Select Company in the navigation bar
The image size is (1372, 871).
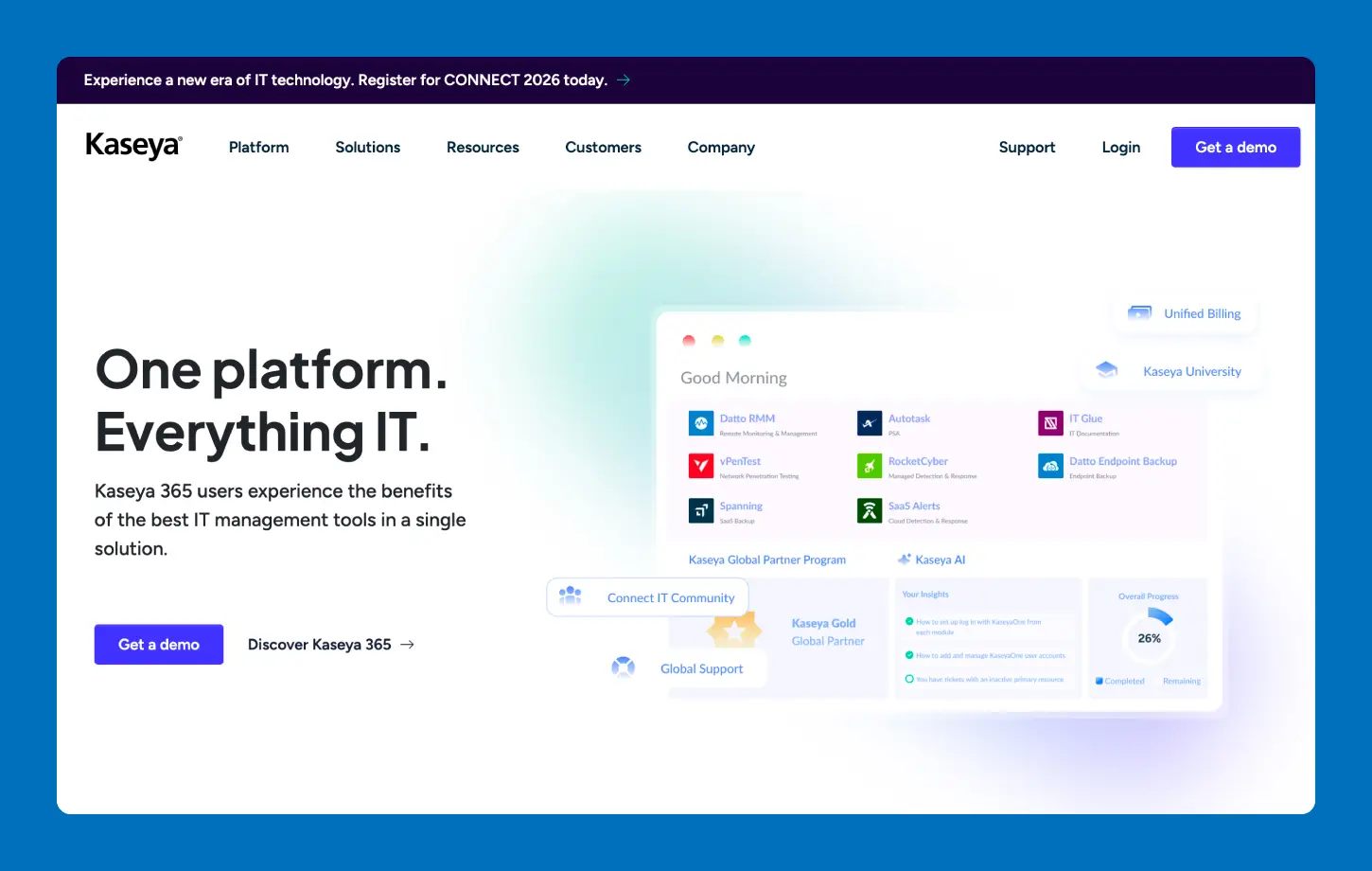click(x=721, y=148)
